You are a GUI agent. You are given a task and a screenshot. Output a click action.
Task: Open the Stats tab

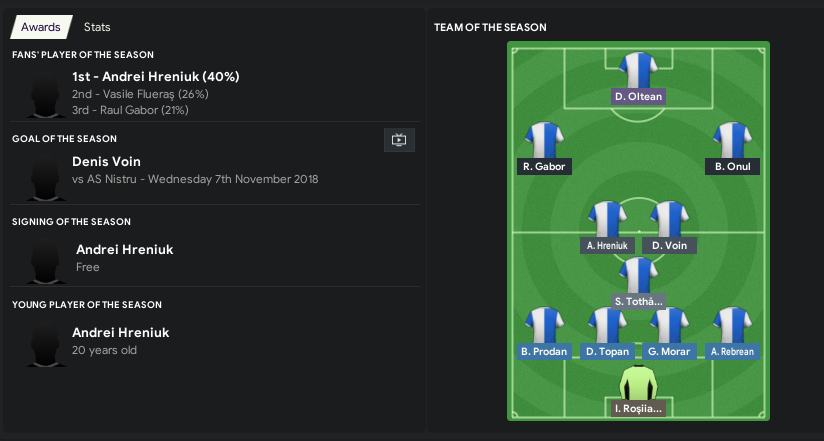pyautogui.click(x=97, y=27)
